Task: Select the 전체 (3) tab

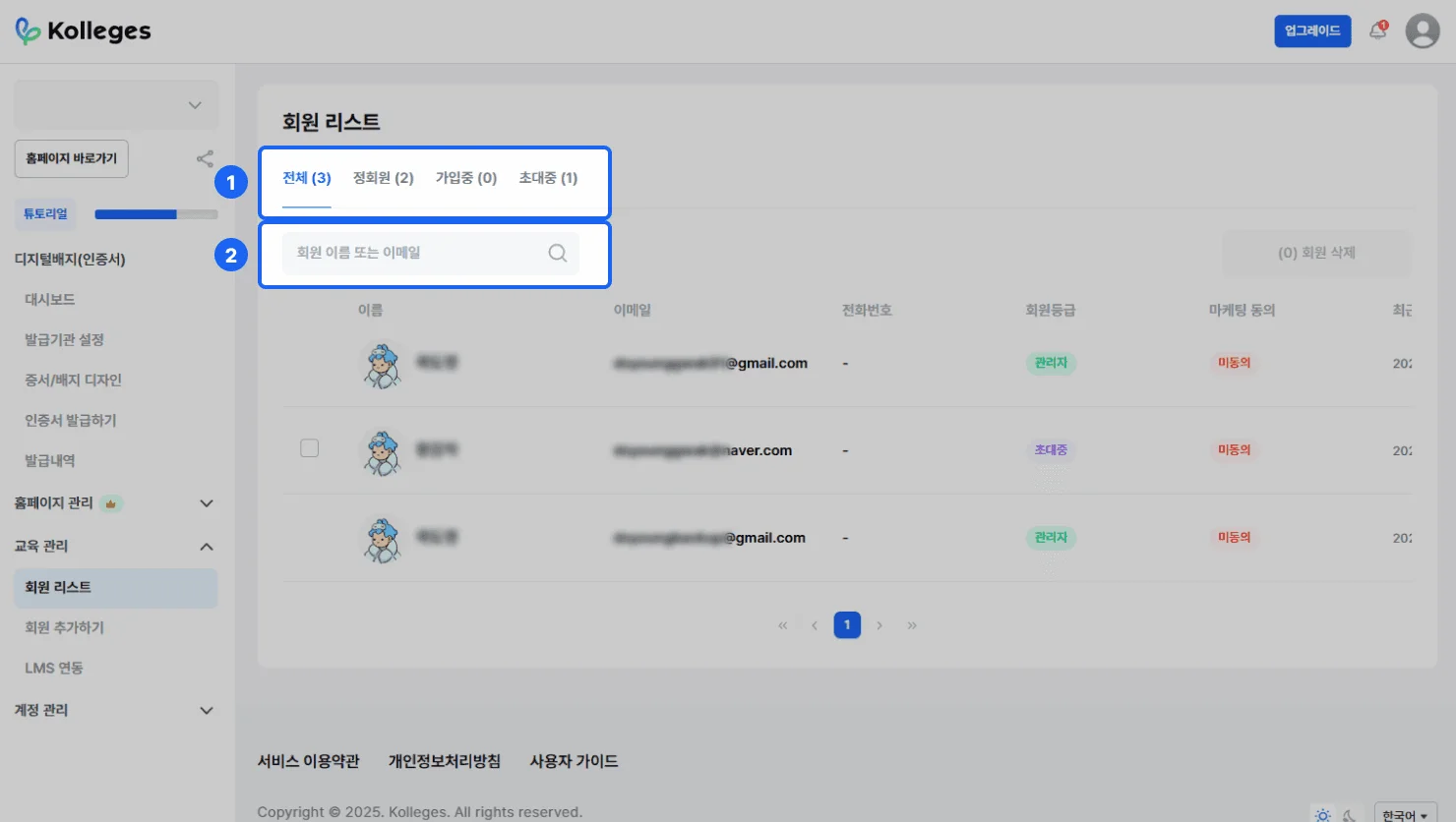Action: coord(307,178)
